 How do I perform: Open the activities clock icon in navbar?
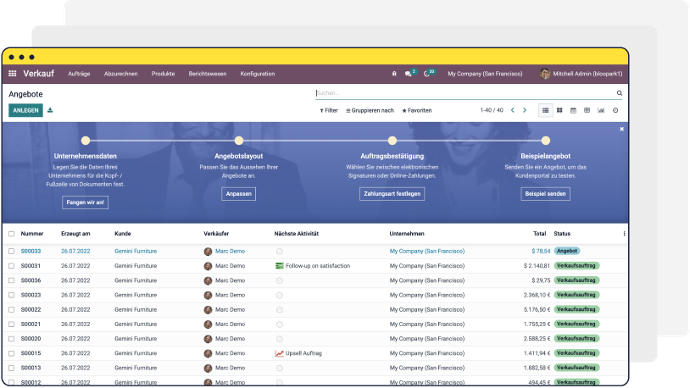click(426, 74)
